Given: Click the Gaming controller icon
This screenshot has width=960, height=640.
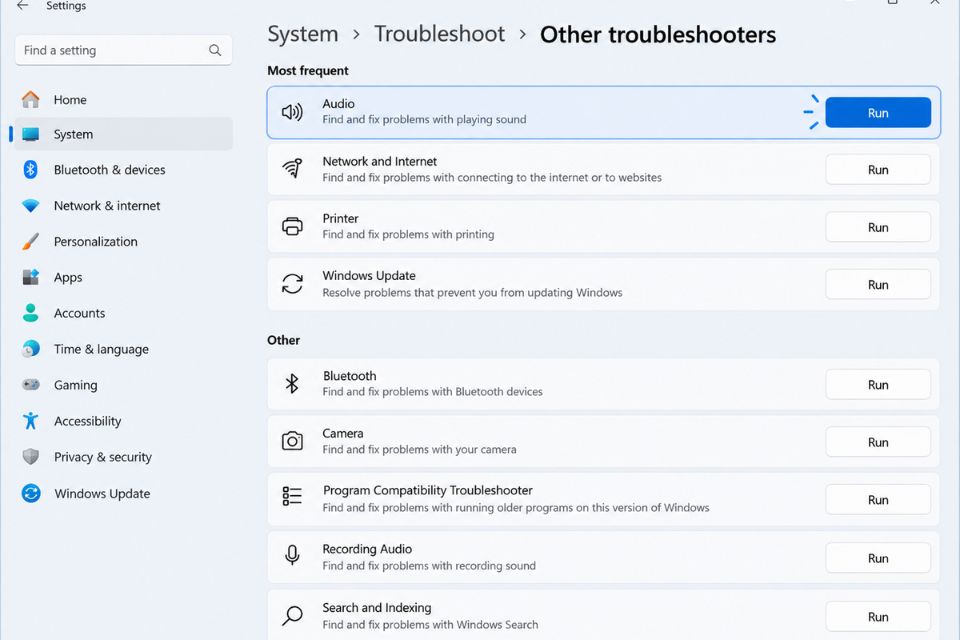Looking at the screenshot, I should click(x=31, y=385).
